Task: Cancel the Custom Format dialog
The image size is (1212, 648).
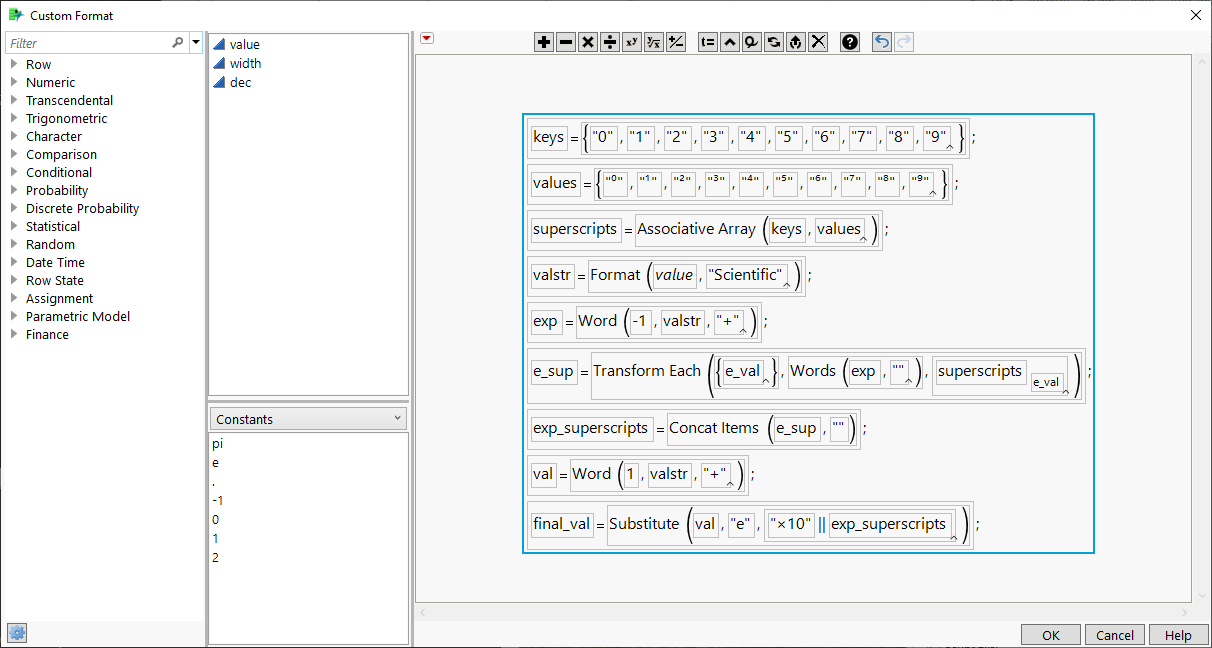Action: 1114,634
